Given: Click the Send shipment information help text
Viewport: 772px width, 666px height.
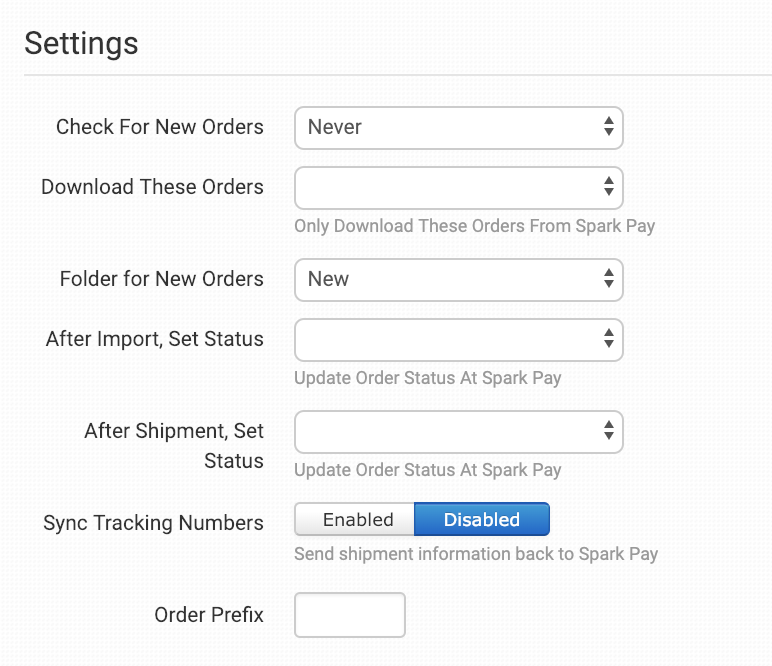Looking at the screenshot, I should pos(476,553).
